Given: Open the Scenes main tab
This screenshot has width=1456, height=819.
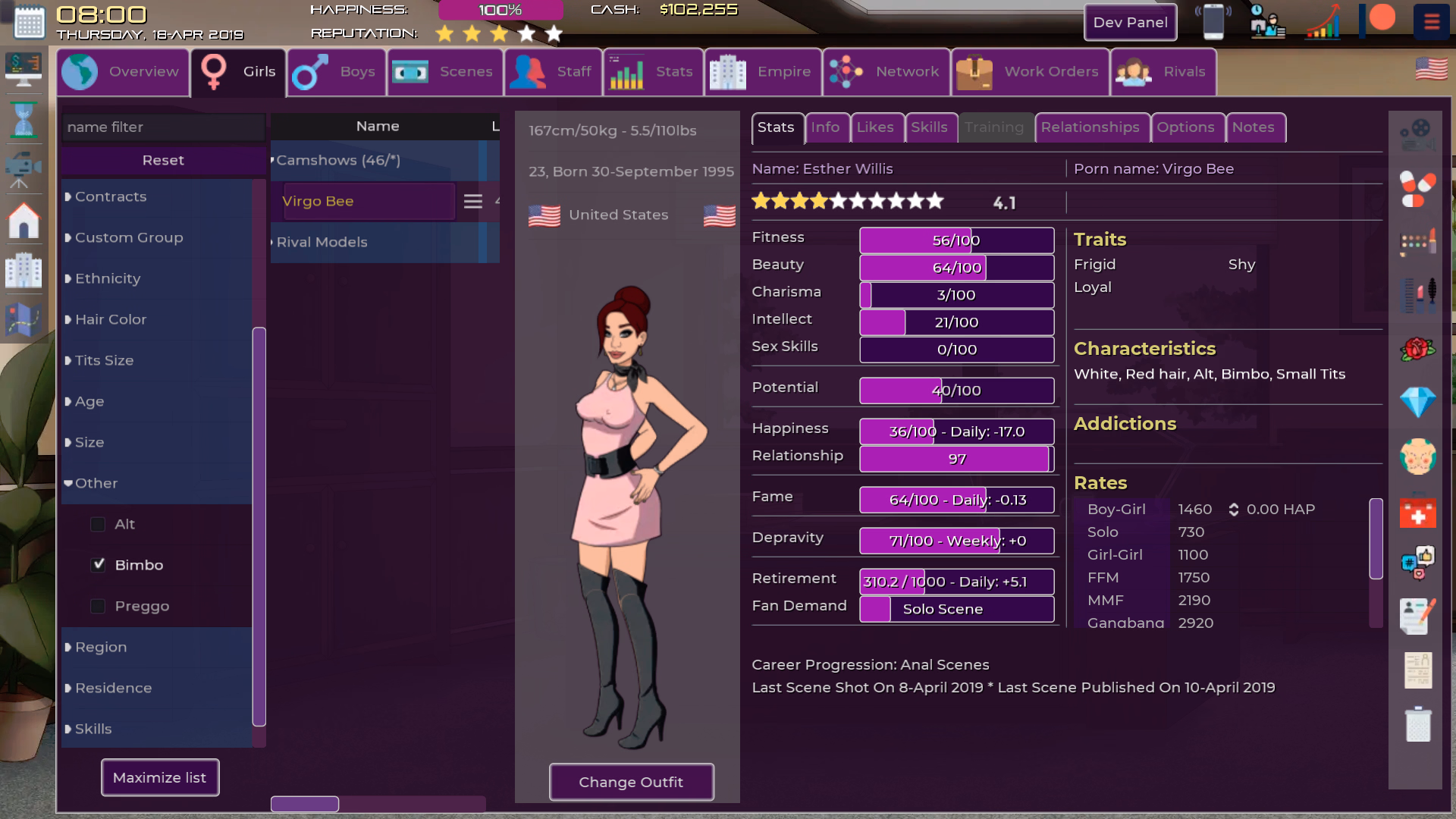Looking at the screenshot, I should click(x=444, y=72).
